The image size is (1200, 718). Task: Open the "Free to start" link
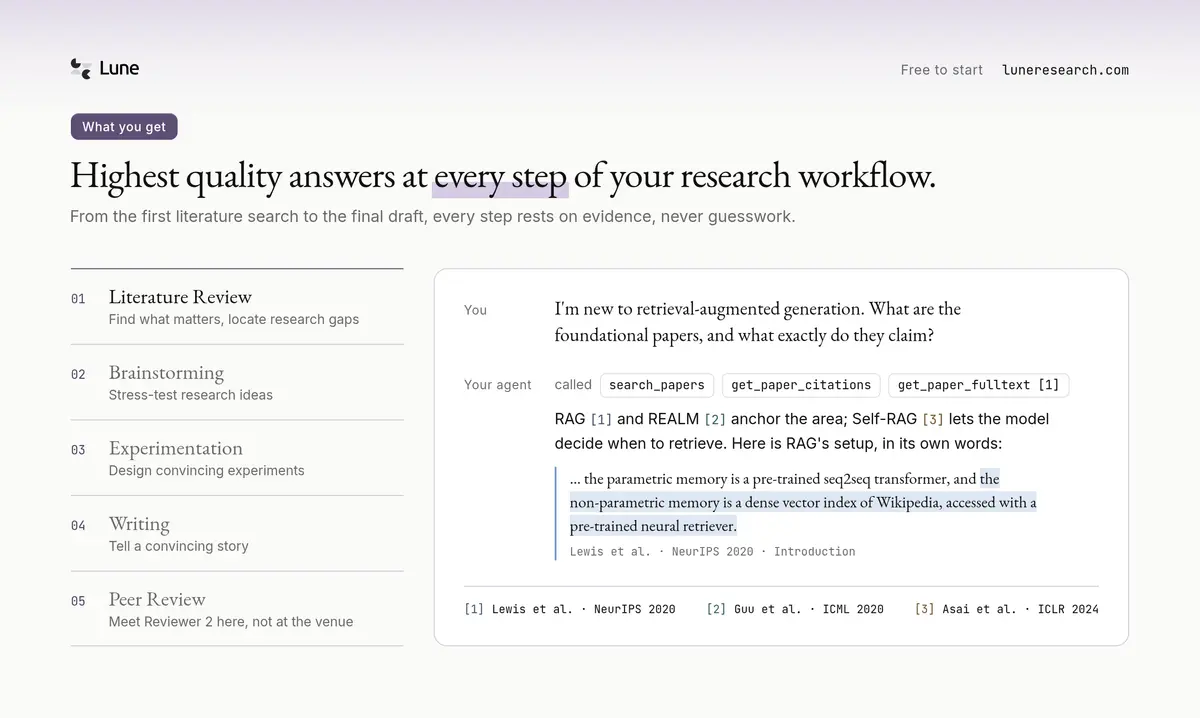942,70
